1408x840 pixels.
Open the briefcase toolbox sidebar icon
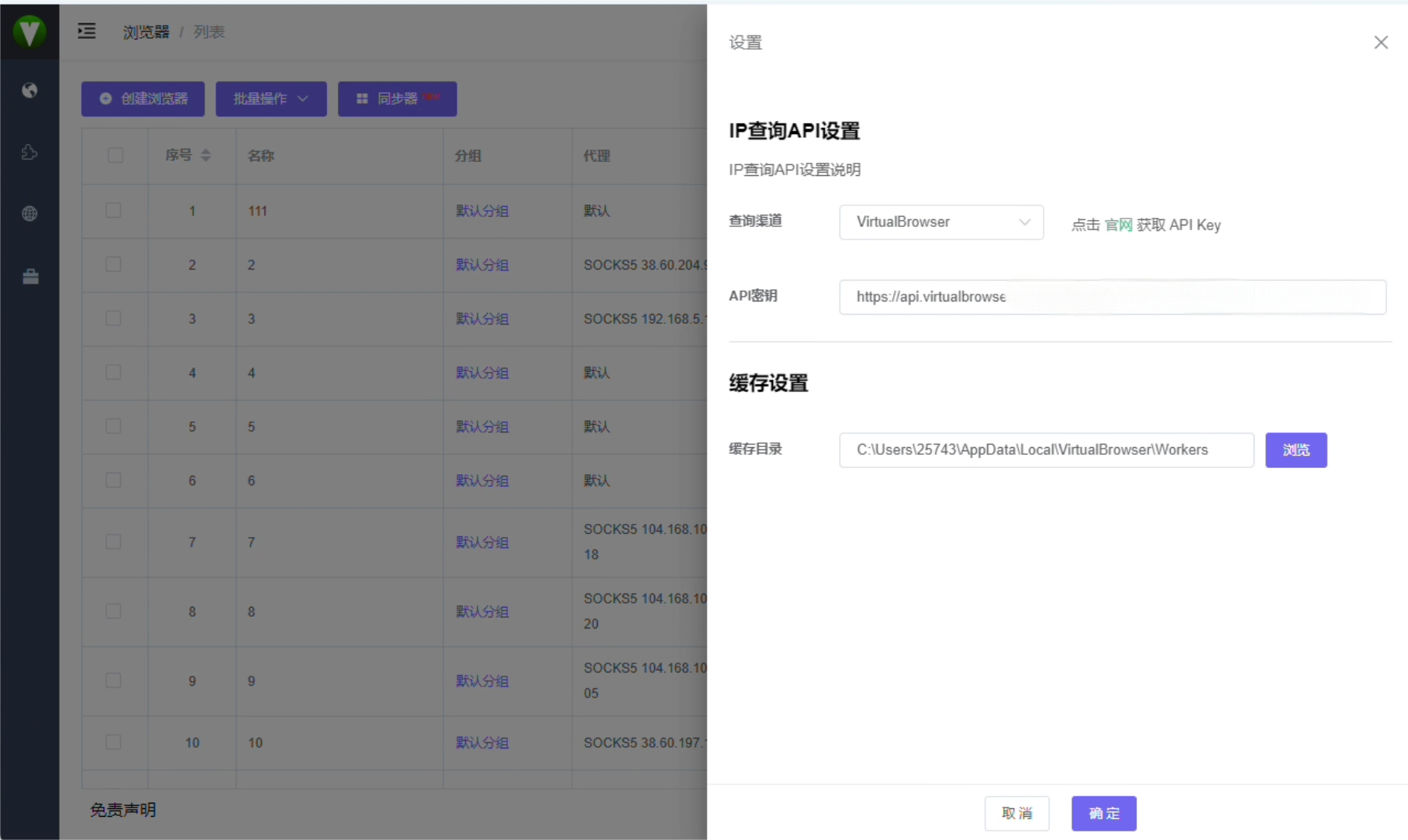tap(30, 277)
